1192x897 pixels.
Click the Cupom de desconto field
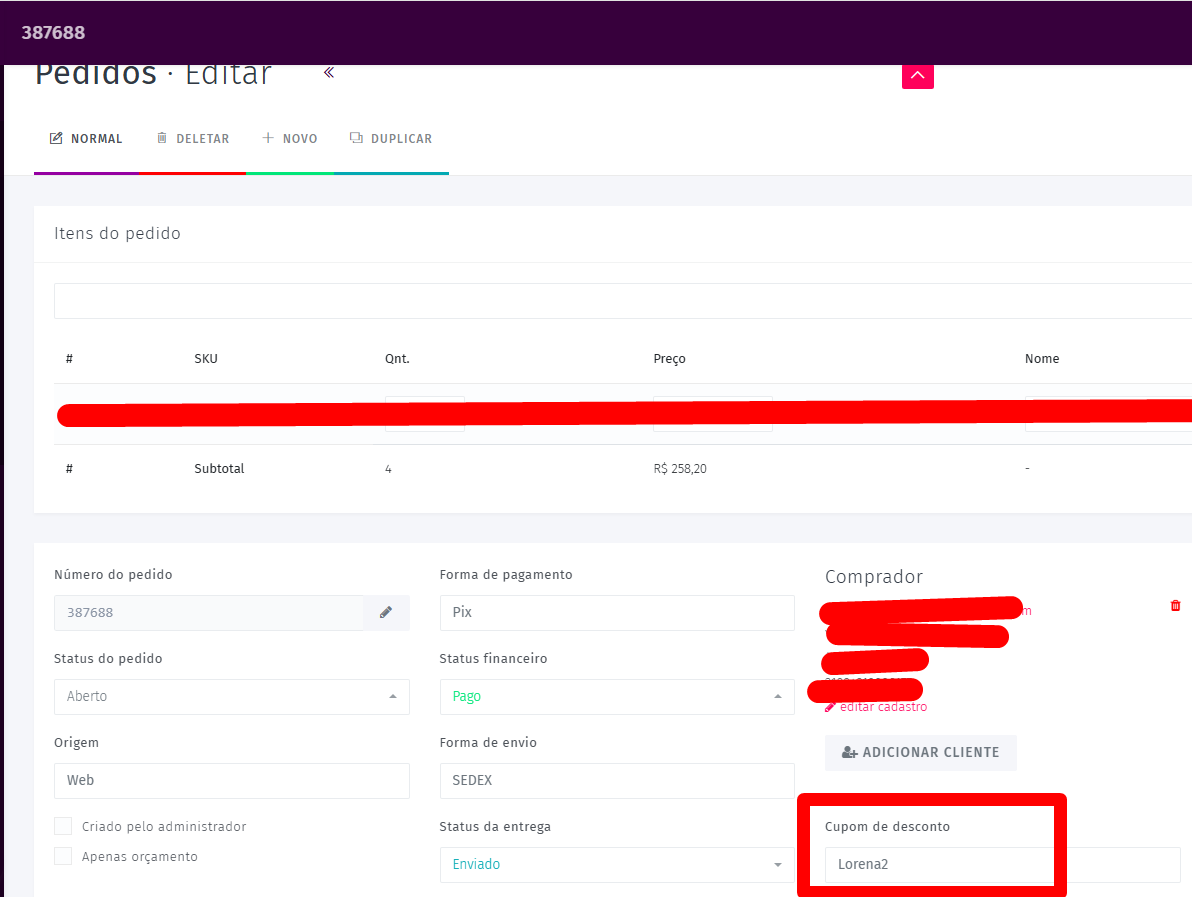pyautogui.click(x=1002, y=864)
